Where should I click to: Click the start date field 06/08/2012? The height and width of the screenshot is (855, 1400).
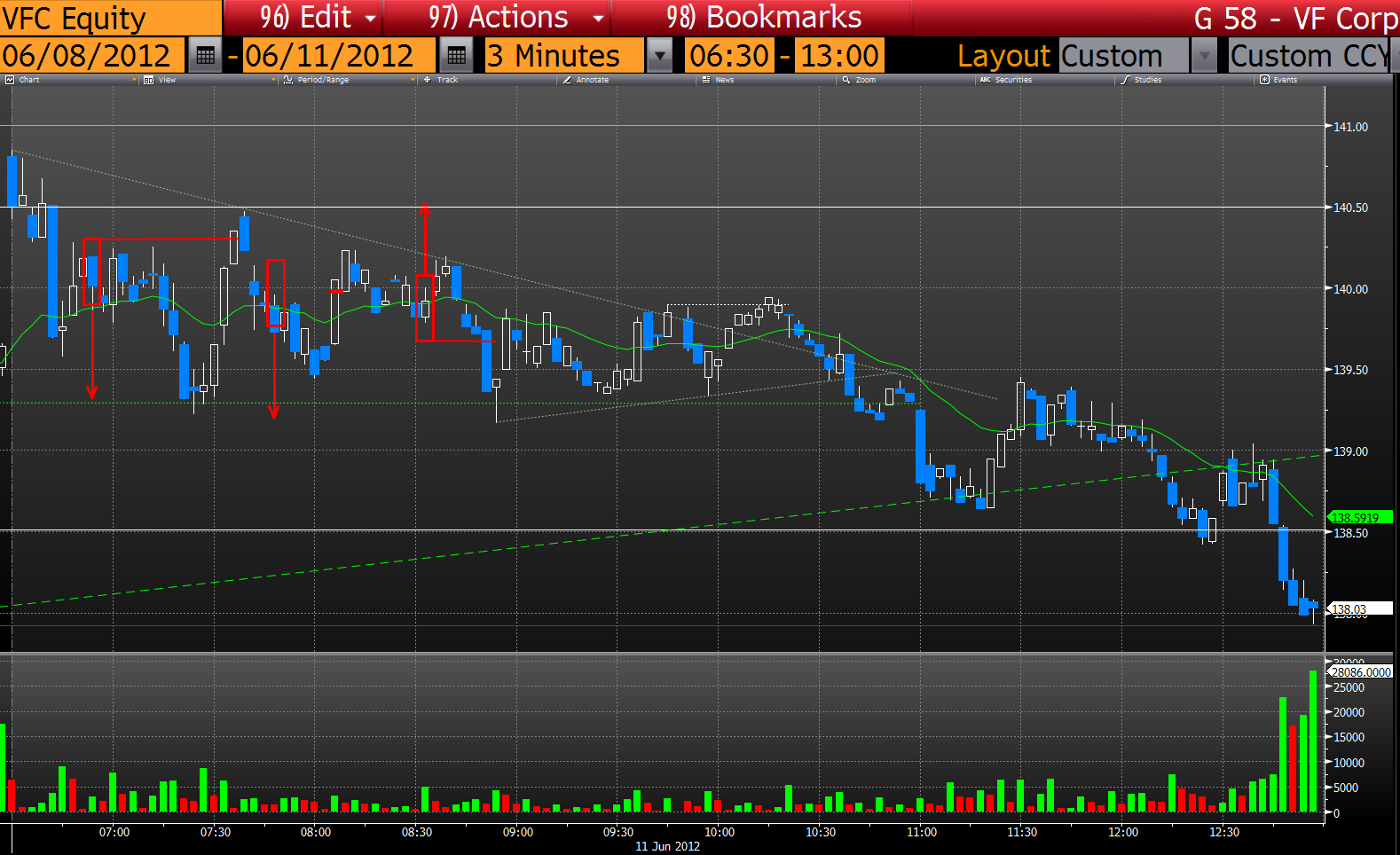(x=92, y=55)
